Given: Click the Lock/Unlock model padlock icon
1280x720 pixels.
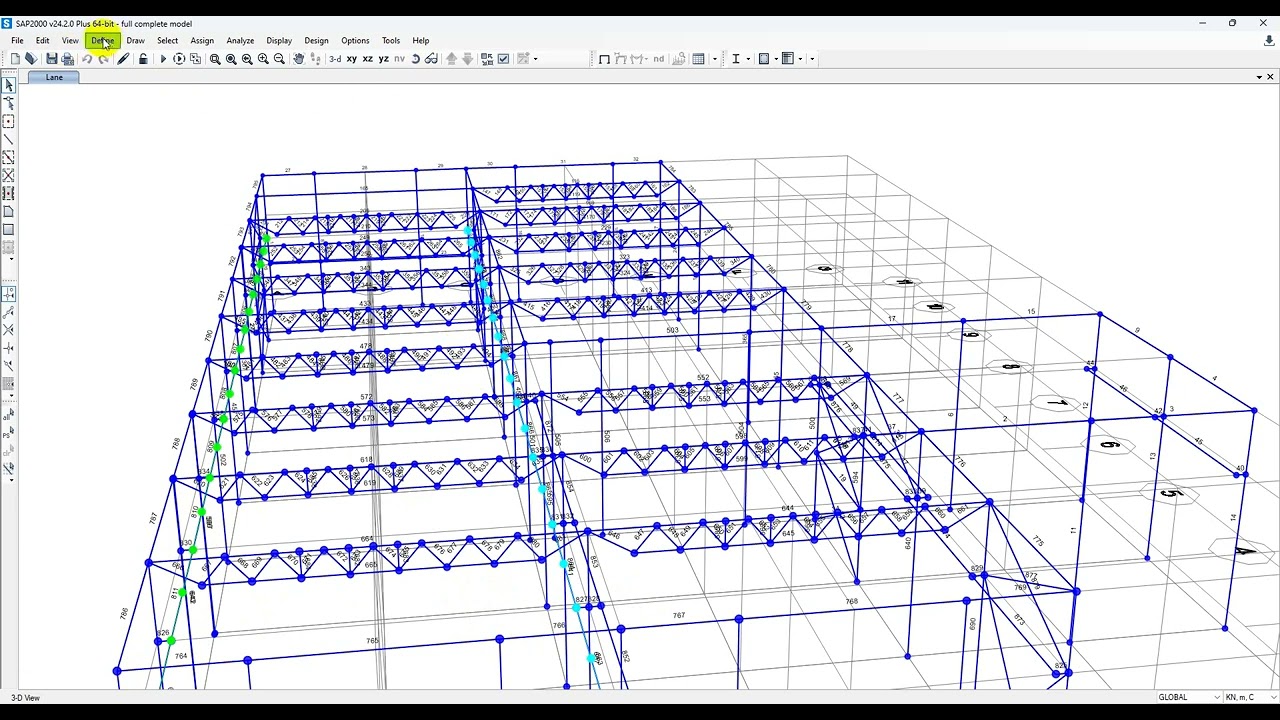Looking at the screenshot, I should [143, 59].
